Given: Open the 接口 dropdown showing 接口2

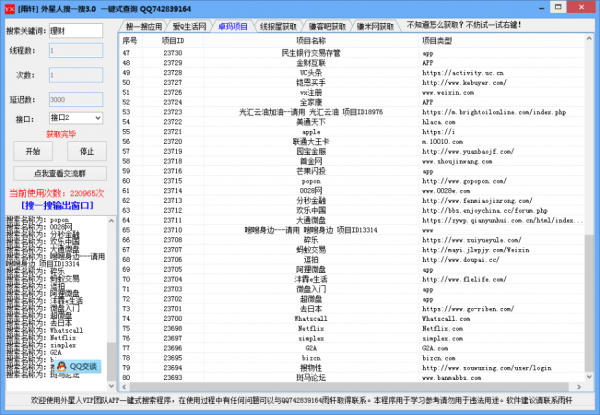Looking at the screenshot, I should click(x=76, y=118).
